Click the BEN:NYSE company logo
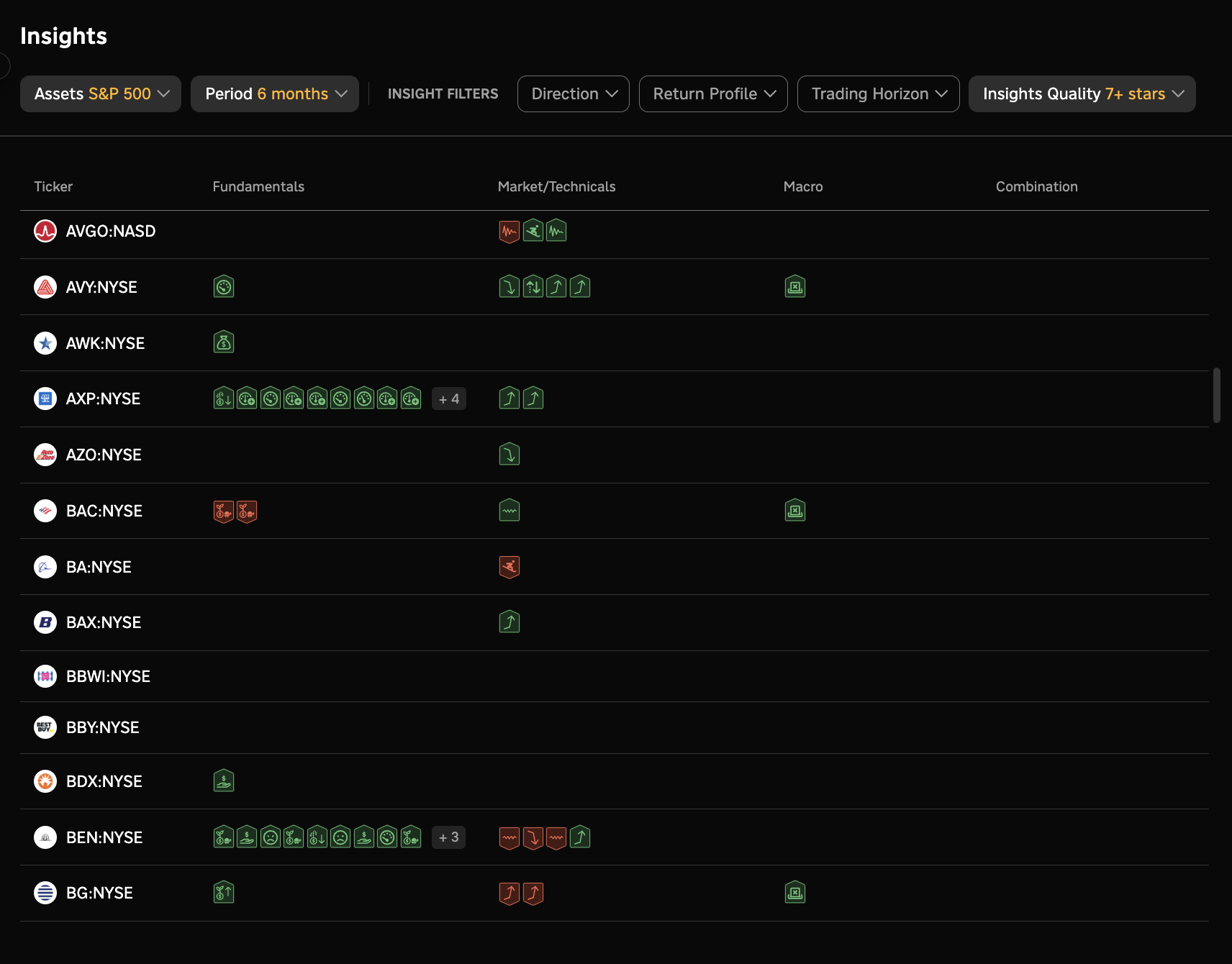The image size is (1232, 964). coord(45,837)
